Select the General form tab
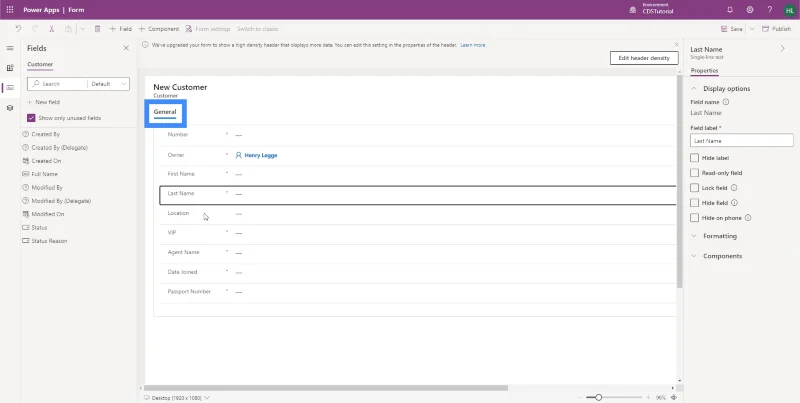The width and height of the screenshot is (800, 403). tap(165, 112)
